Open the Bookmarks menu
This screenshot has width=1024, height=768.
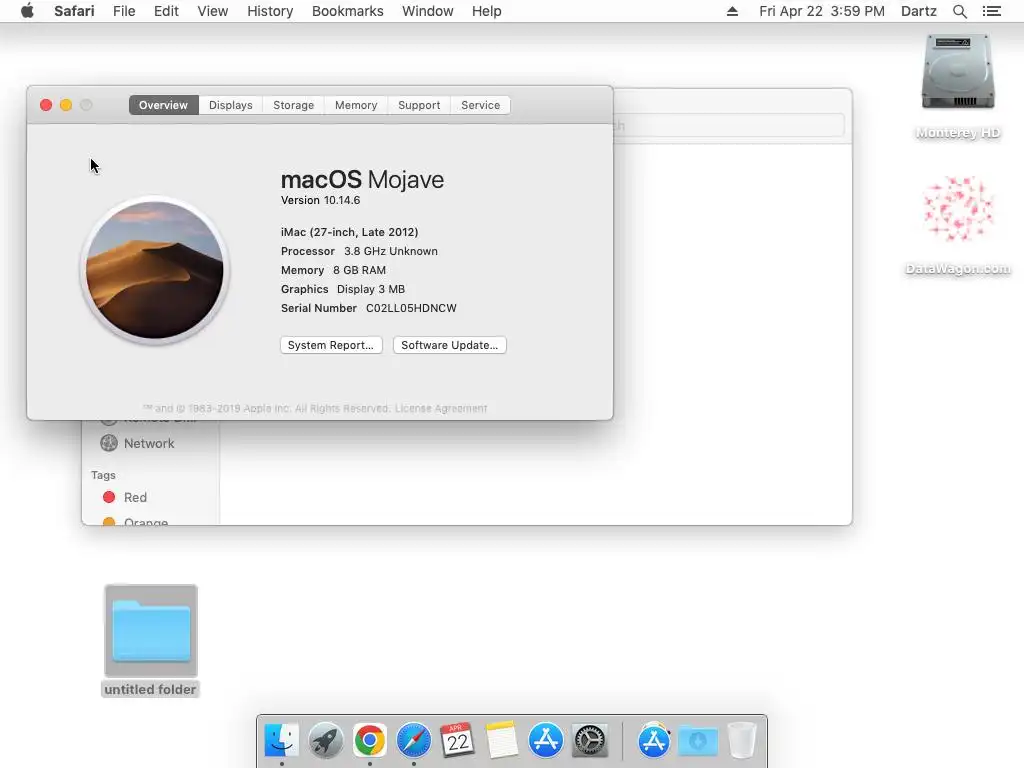[x=347, y=11]
